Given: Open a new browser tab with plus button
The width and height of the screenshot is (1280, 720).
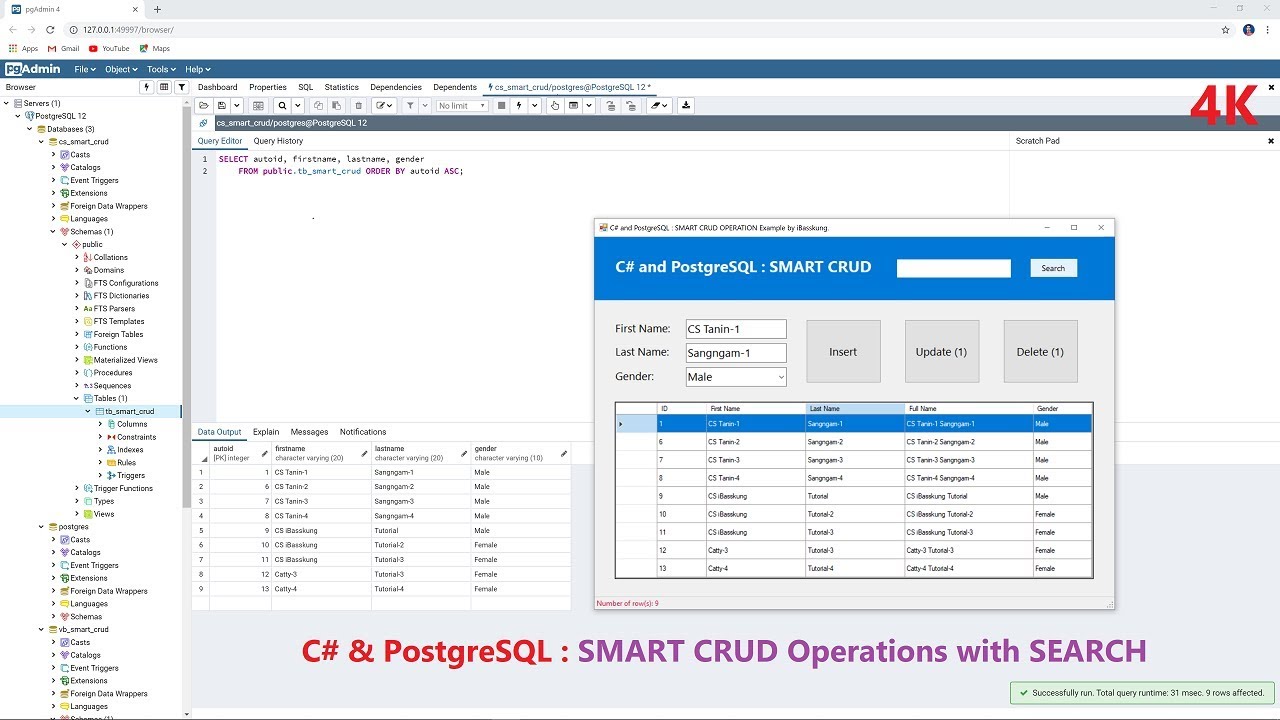Looking at the screenshot, I should tap(157, 9).
